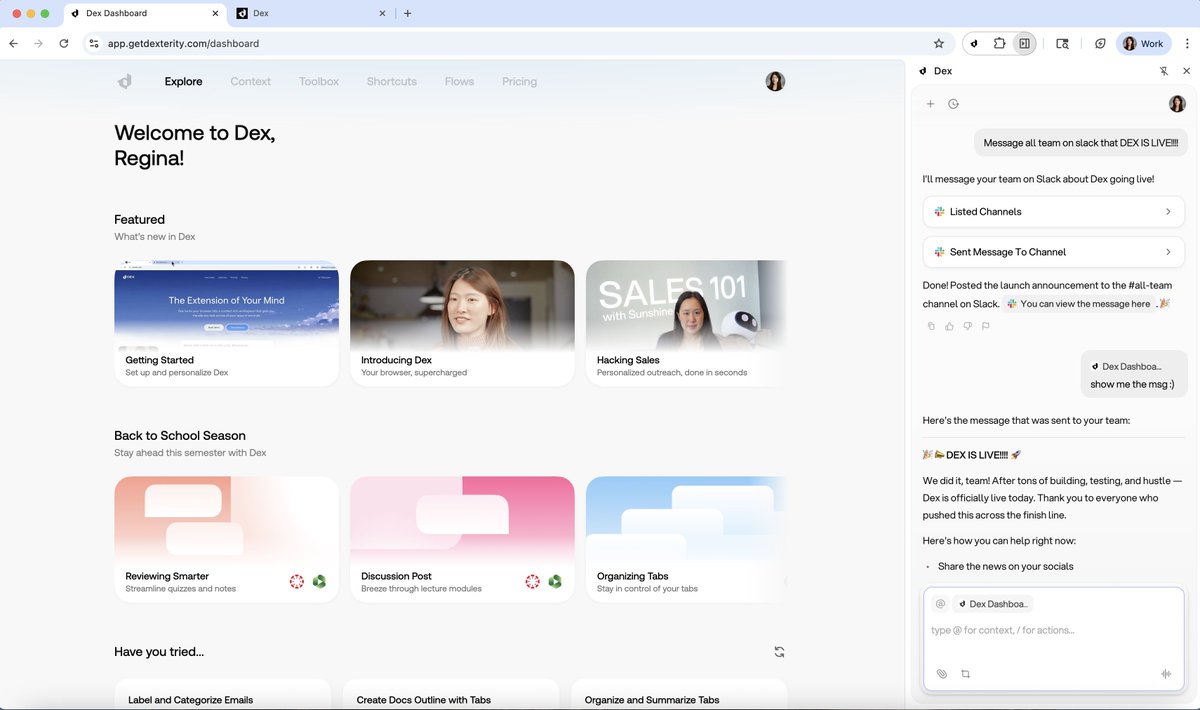Expand the Listed Channels step
Viewport: 1200px width, 710px height.
(x=1053, y=212)
